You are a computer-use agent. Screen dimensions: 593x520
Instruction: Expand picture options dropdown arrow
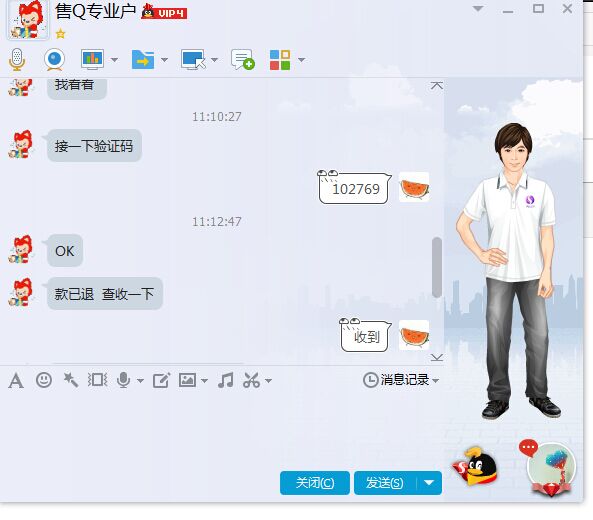204,380
